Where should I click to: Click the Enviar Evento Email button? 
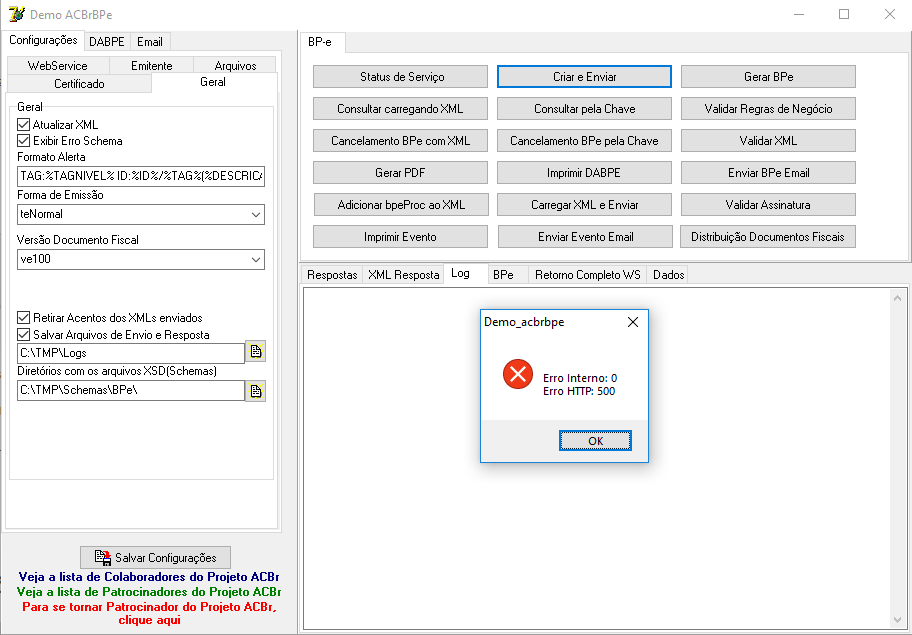[x=586, y=237]
